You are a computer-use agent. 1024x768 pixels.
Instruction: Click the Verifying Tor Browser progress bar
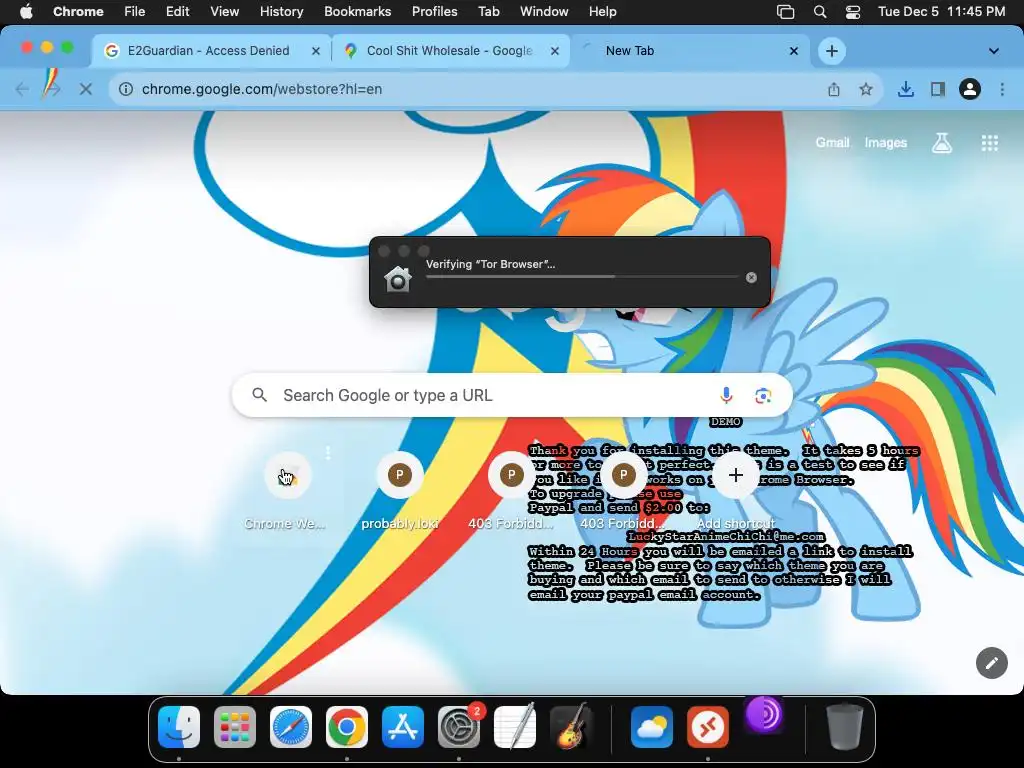[582, 276]
